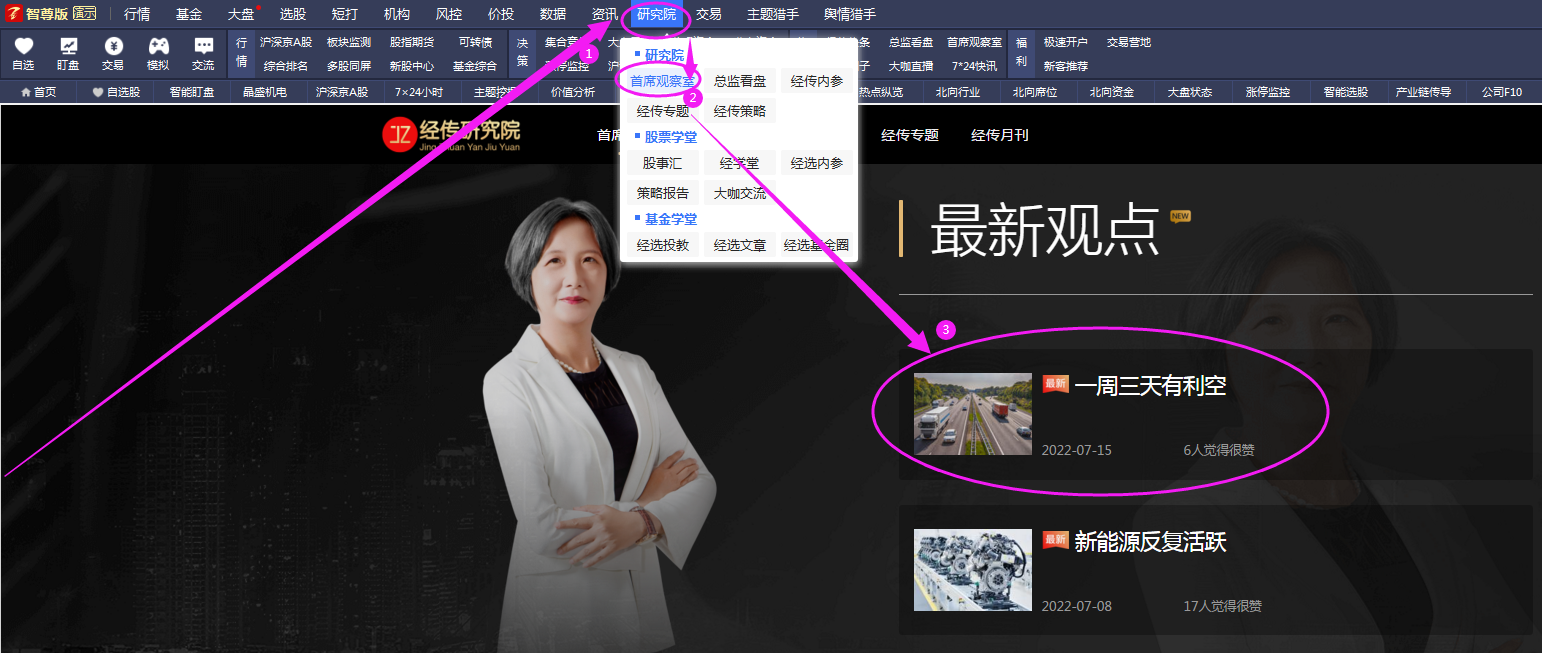Image resolution: width=1542 pixels, height=653 pixels.
Task: Click 新股中心 in the toolbar
Action: pos(412,66)
